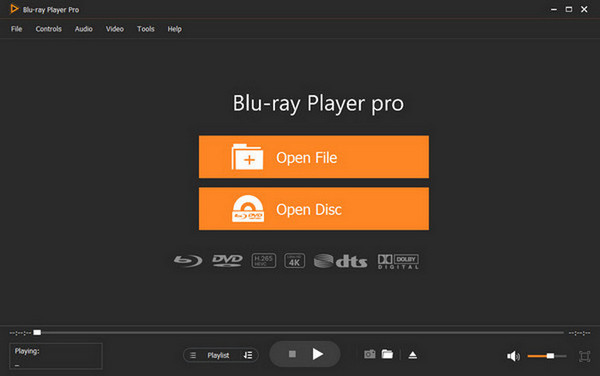Click the dts logo
This screenshot has width=600, height=376.
click(x=340, y=261)
